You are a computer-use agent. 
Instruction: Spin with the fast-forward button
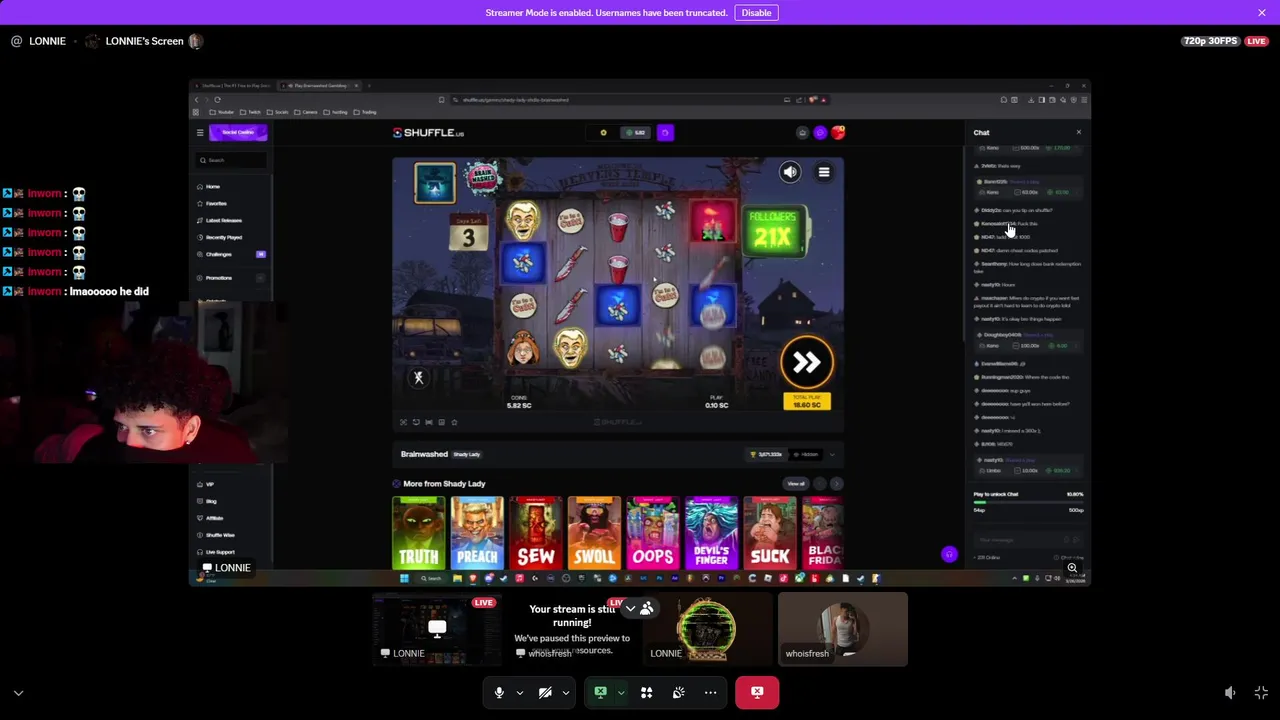click(806, 362)
